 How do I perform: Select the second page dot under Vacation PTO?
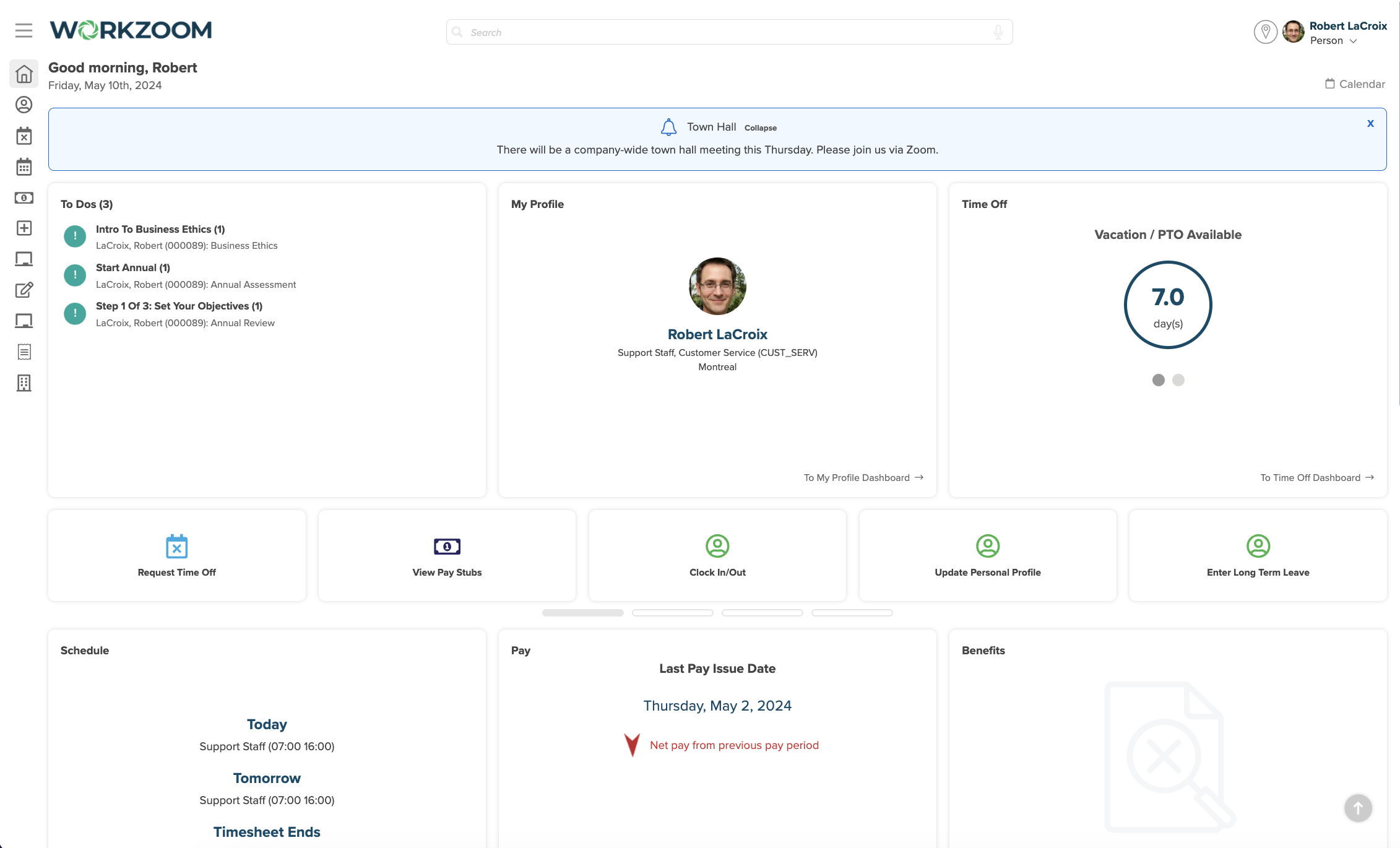click(1178, 380)
